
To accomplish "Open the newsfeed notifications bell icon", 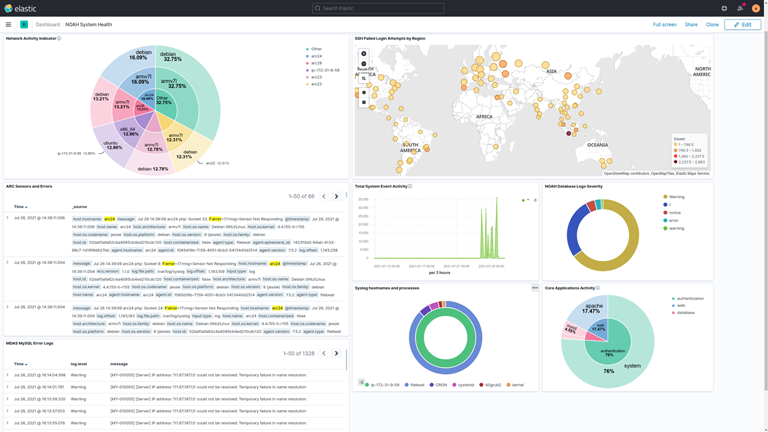I will click(740, 8).
